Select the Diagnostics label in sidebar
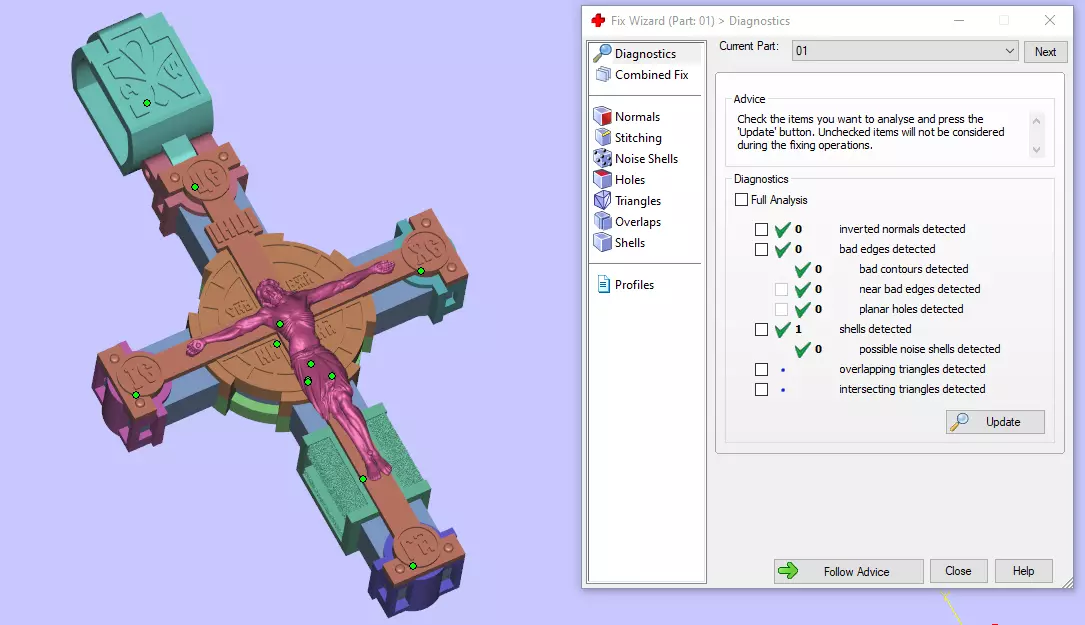This screenshot has width=1085, height=625. coord(645,54)
